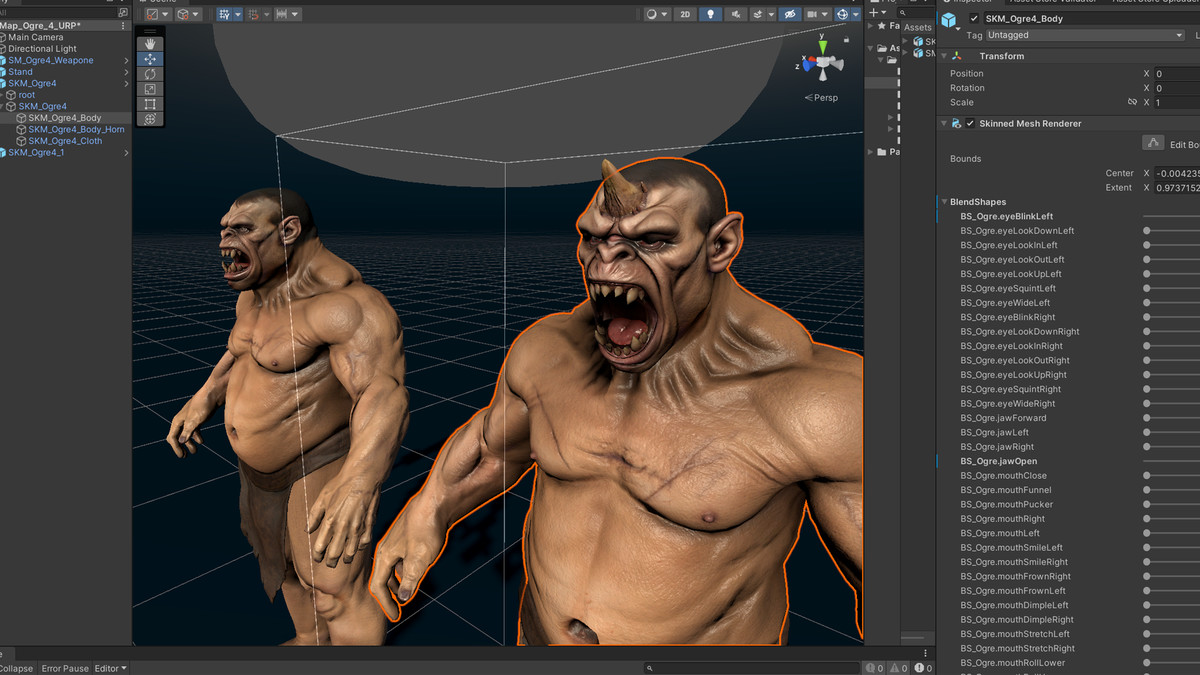The height and width of the screenshot is (675, 1200).
Task: Select the Rect Transform tool
Action: (x=150, y=103)
